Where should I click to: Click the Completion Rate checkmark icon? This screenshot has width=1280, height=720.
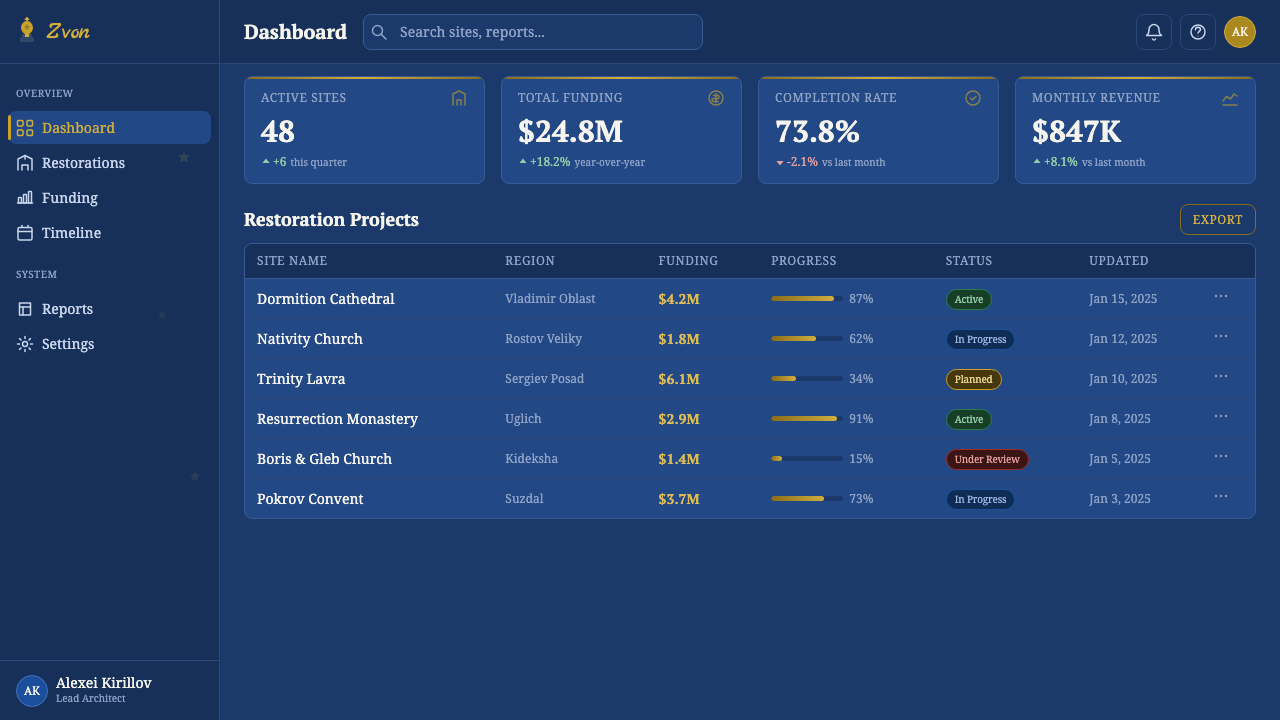[x=973, y=98]
